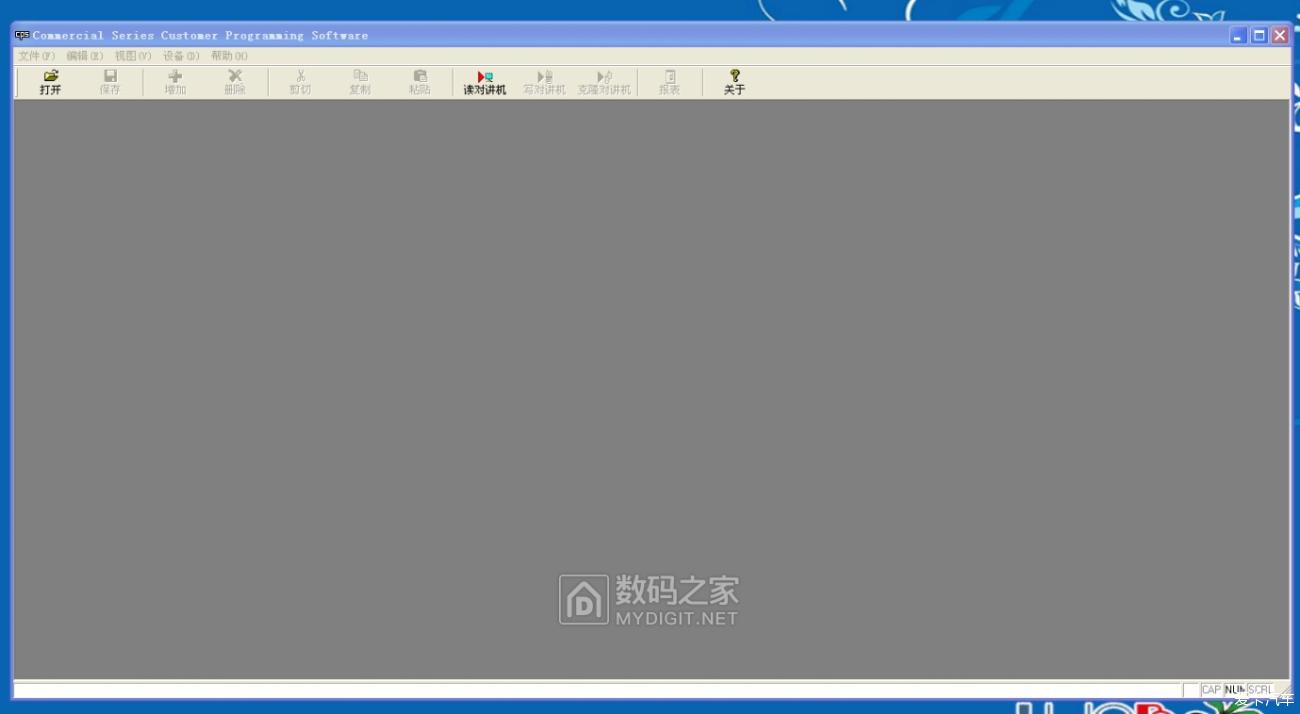Save the codeplug using the 保存 icon
Screen dimensions: 1300x714
tap(109, 81)
